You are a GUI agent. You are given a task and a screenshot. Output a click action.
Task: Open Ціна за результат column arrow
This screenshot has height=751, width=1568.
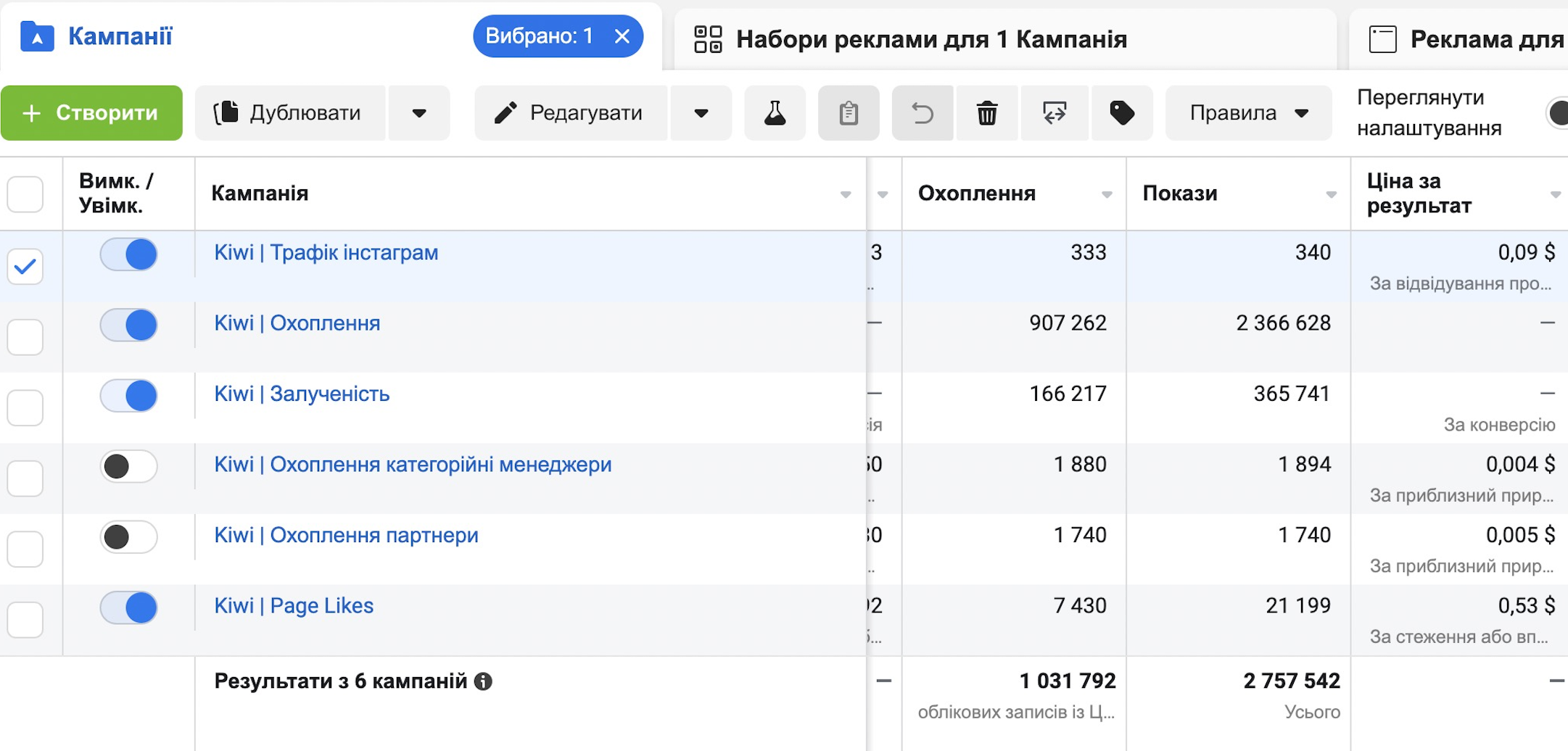[1556, 195]
